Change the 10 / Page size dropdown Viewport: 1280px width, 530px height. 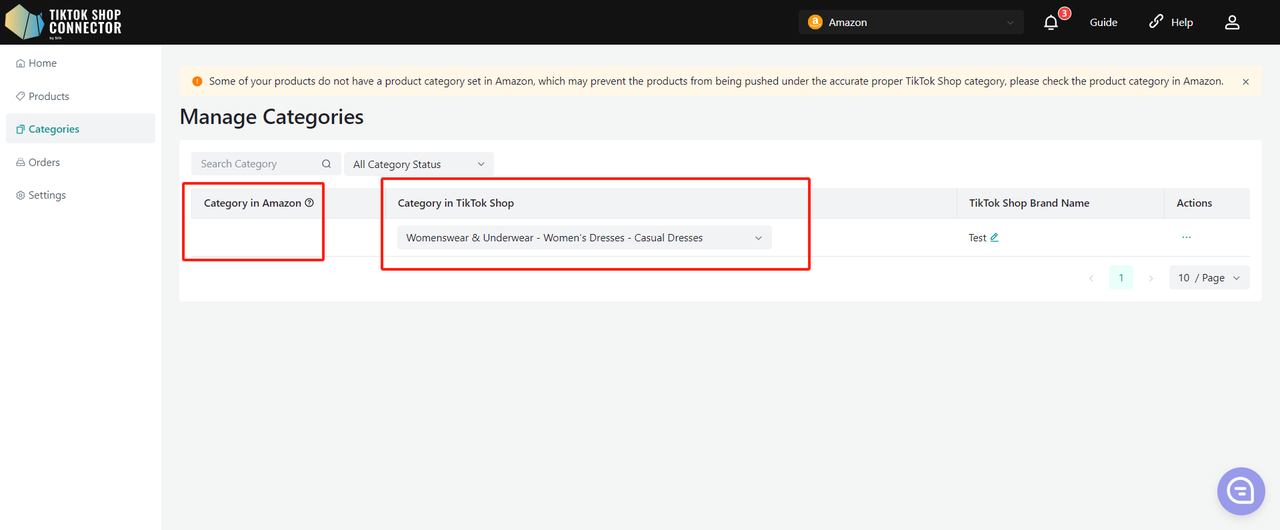pyautogui.click(x=1208, y=278)
